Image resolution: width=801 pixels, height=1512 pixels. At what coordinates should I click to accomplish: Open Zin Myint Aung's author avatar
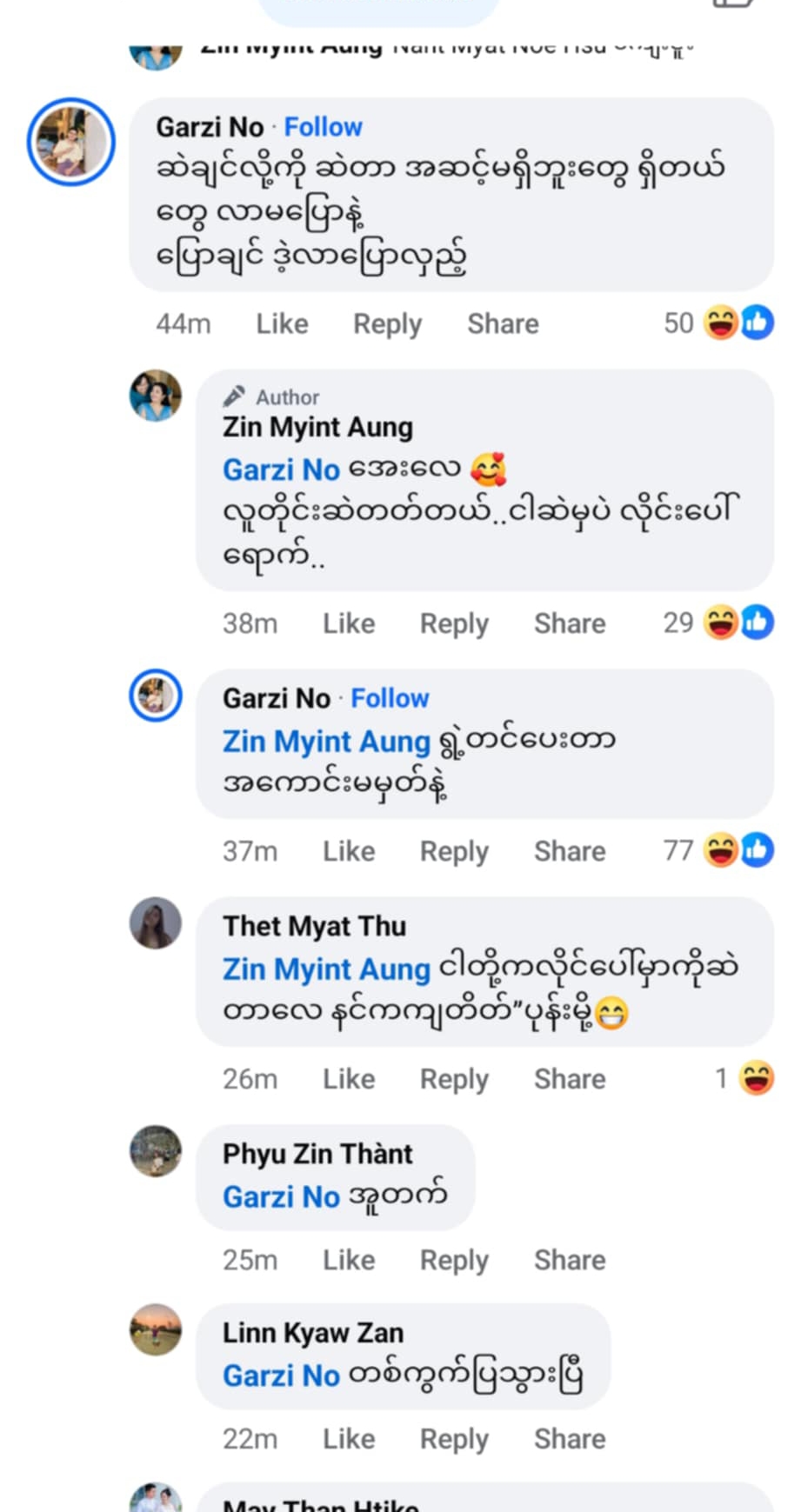click(x=156, y=396)
